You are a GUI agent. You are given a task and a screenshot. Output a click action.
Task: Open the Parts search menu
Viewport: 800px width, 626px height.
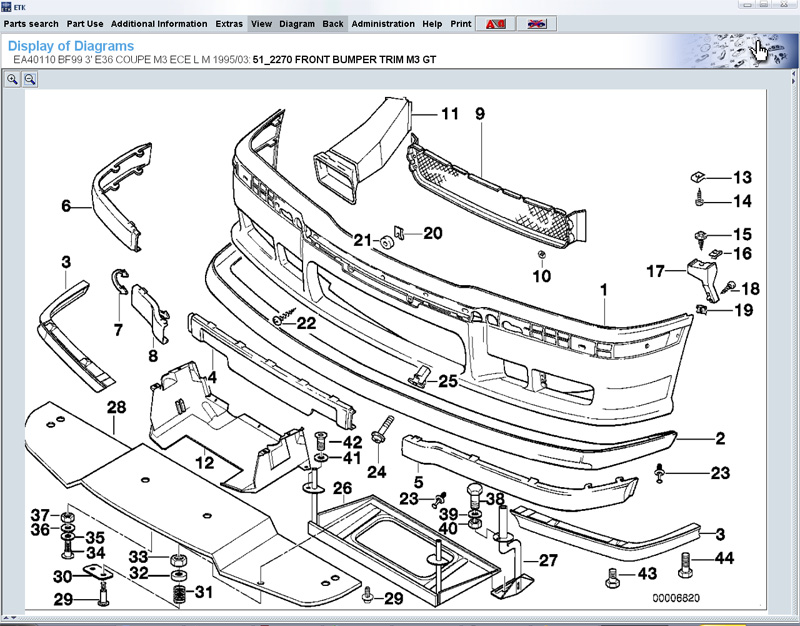[31, 23]
